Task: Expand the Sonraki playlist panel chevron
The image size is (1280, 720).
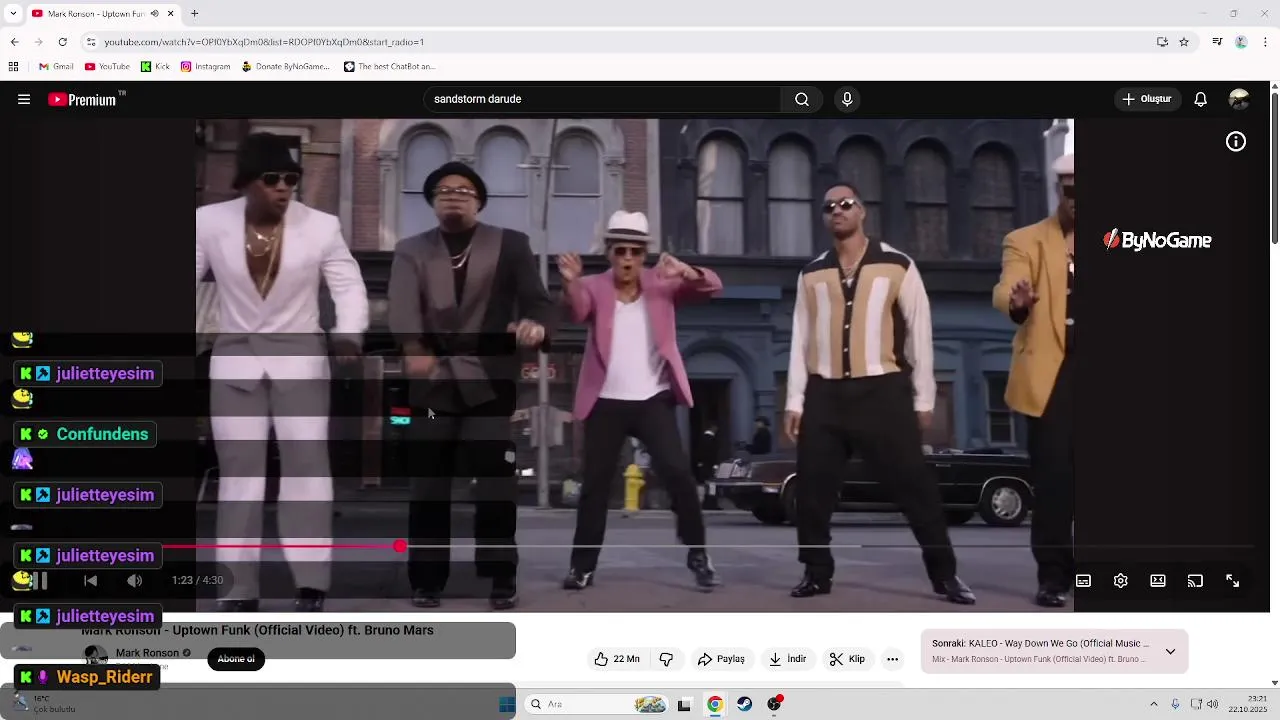Action: [1170, 652]
